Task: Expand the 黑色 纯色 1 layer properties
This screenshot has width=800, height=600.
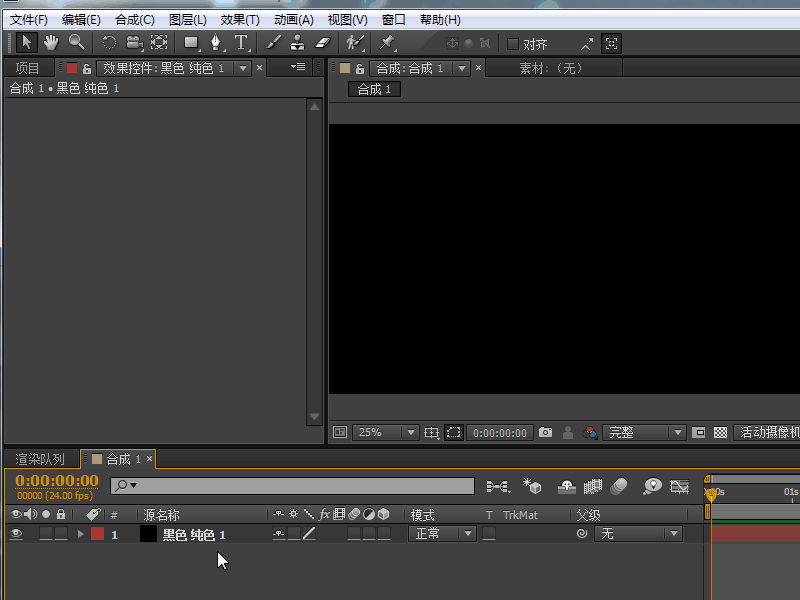Action: 80,534
